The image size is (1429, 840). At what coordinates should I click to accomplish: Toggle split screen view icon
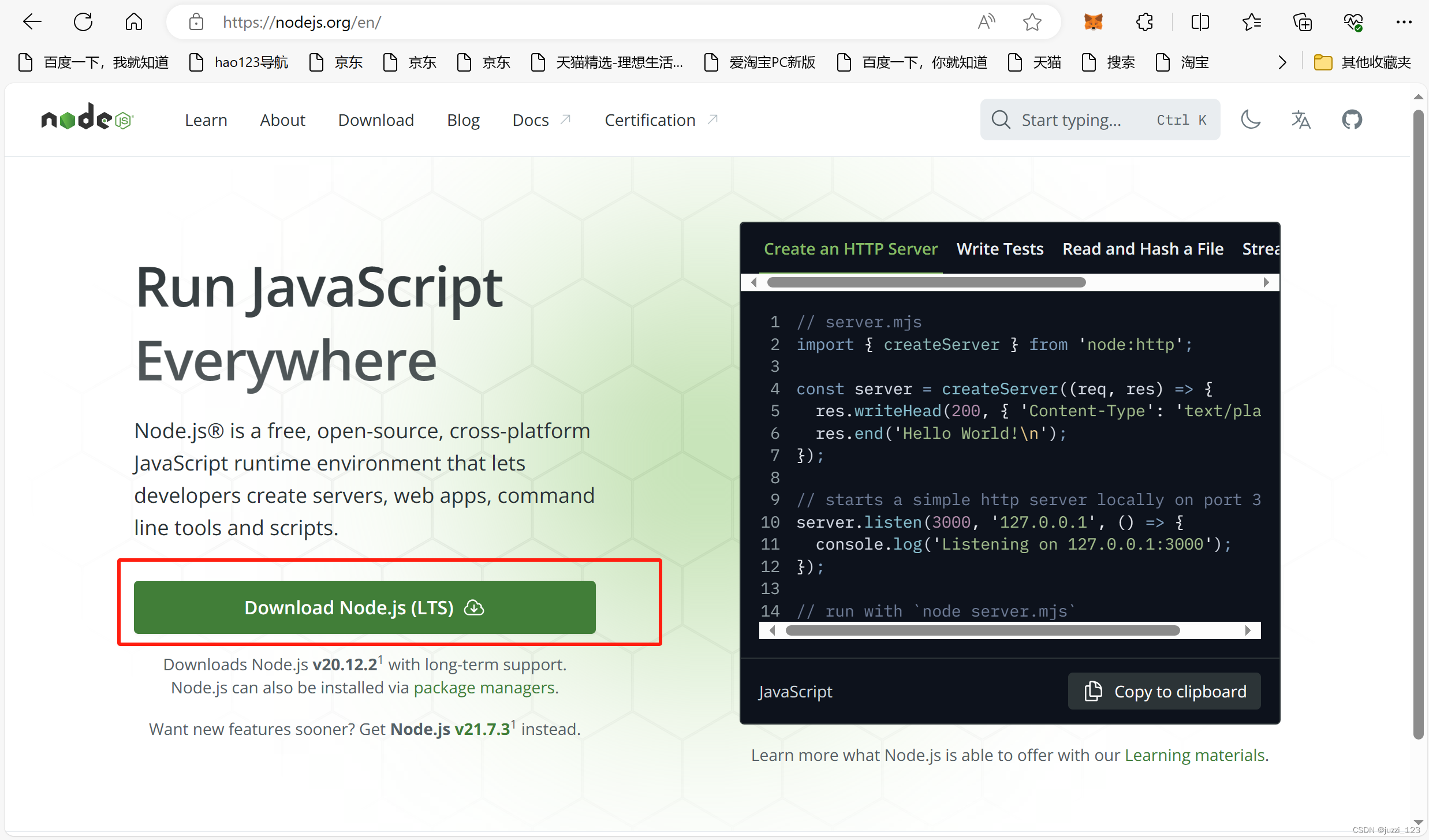click(x=1200, y=23)
